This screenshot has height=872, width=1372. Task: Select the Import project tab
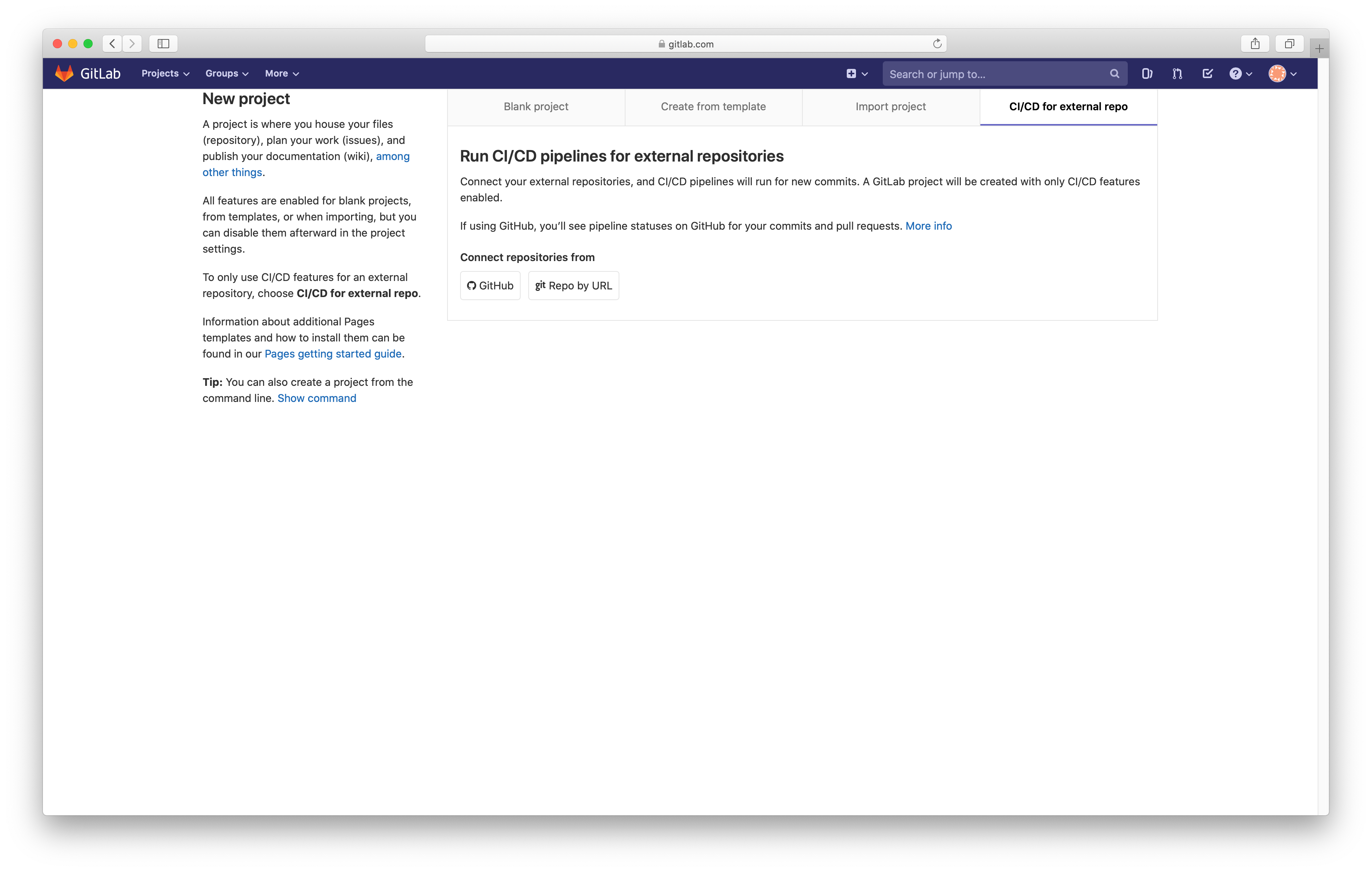[x=890, y=106]
